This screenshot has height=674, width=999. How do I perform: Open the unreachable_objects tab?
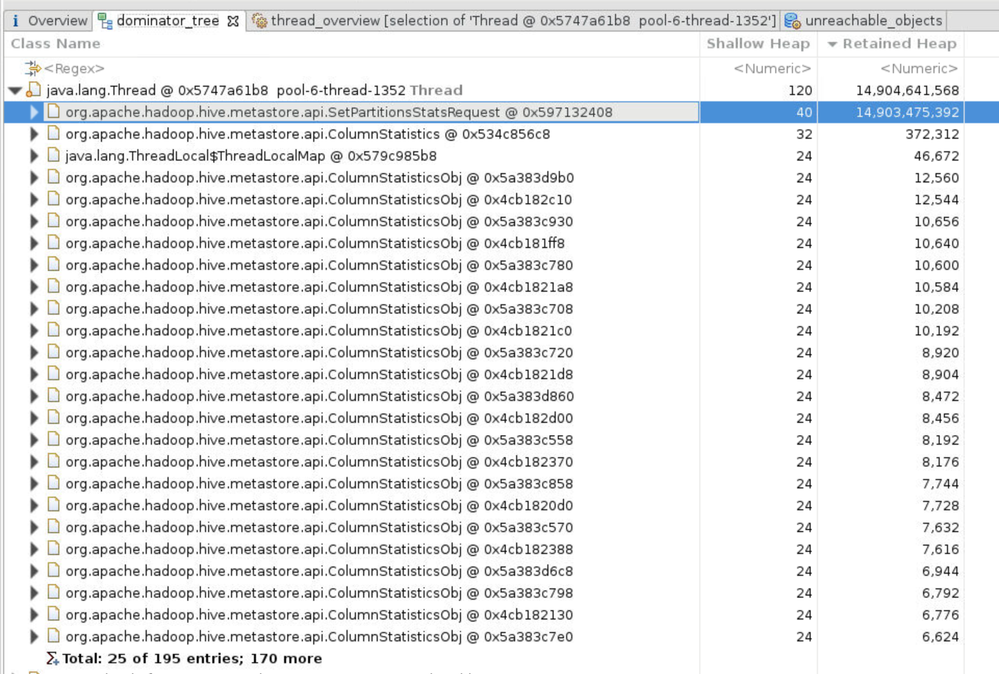click(864, 21)
